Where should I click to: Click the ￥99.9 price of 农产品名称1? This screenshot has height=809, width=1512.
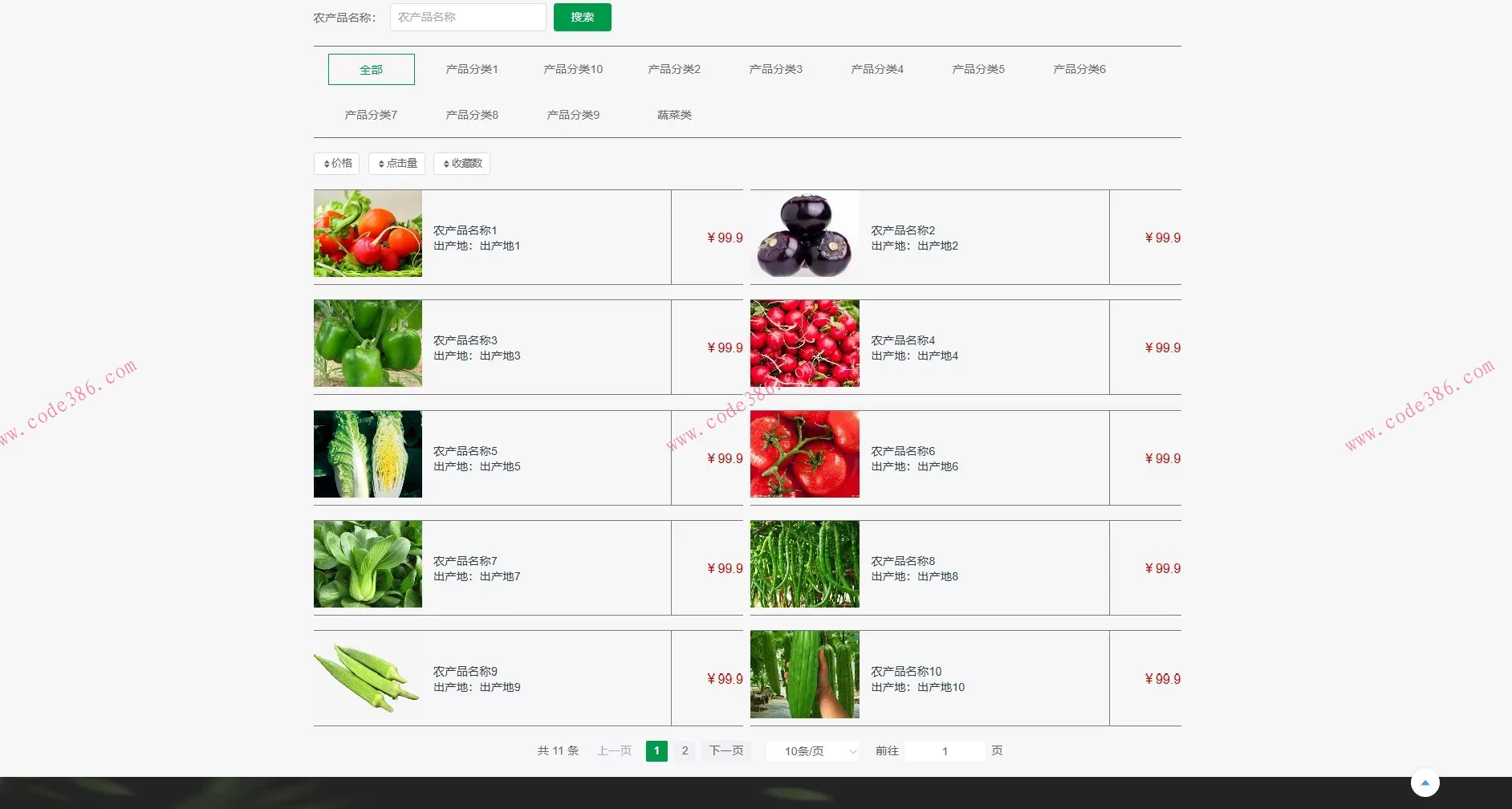[x=725, y=238]
